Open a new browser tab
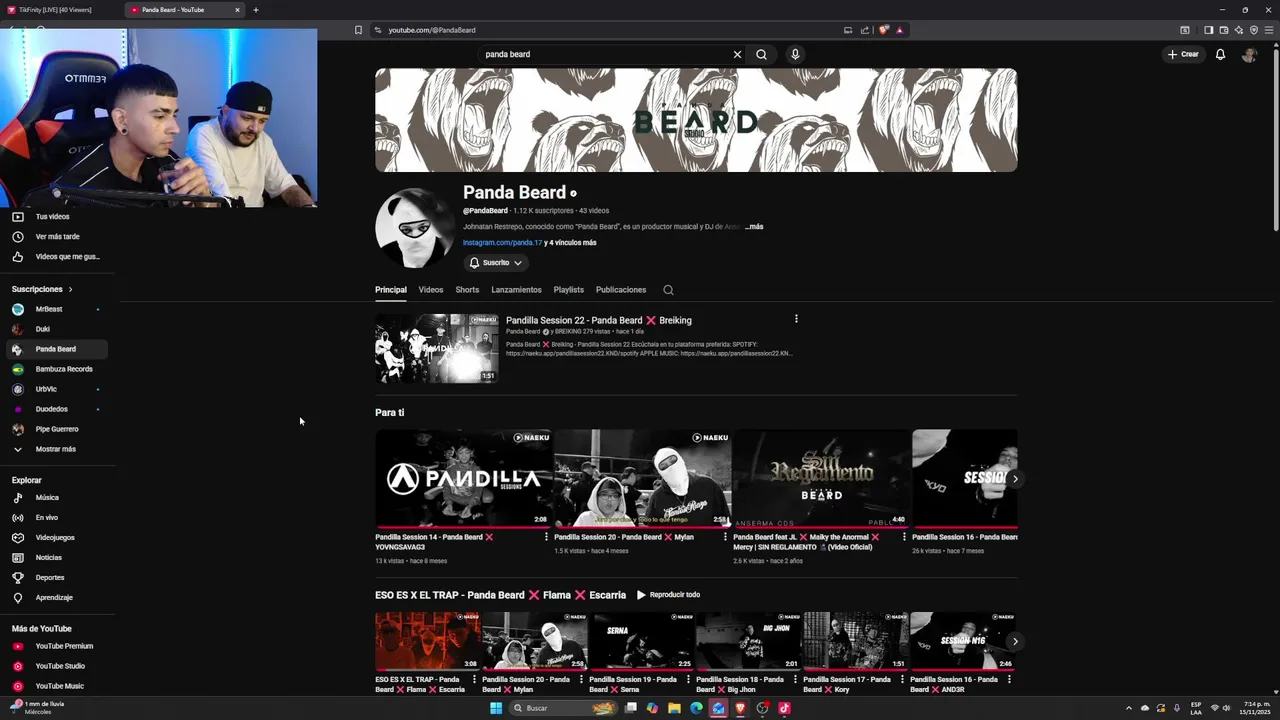The height and width of the screenshot is (720, 1280). tap(256, 10)
